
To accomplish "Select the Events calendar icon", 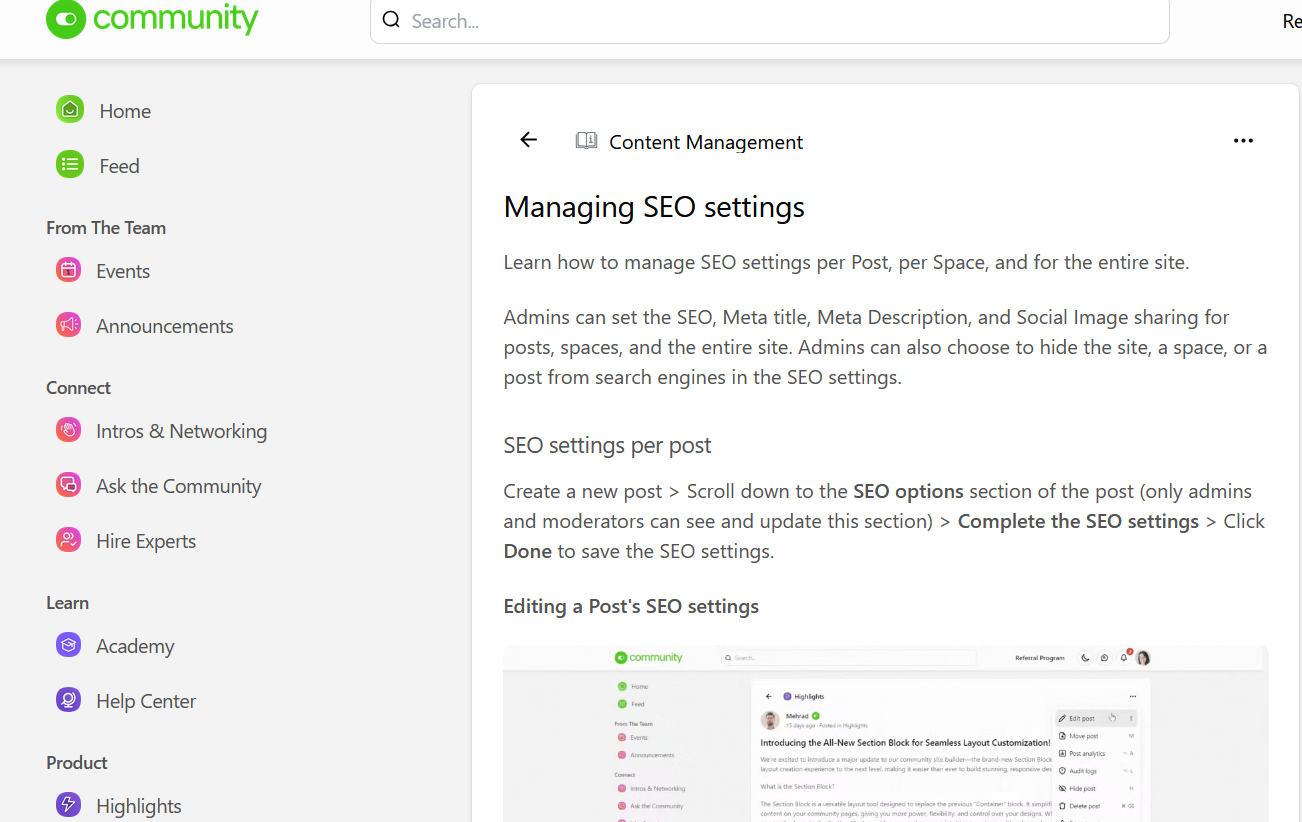I will [x=68, y=270].
